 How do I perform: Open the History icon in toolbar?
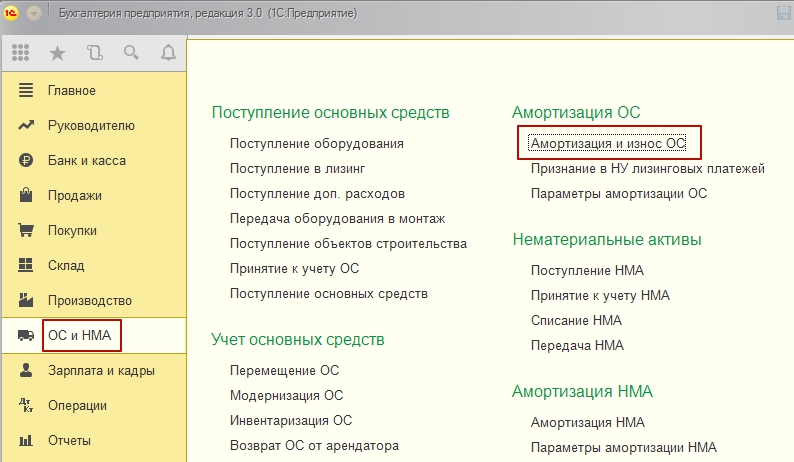(95, 53)
